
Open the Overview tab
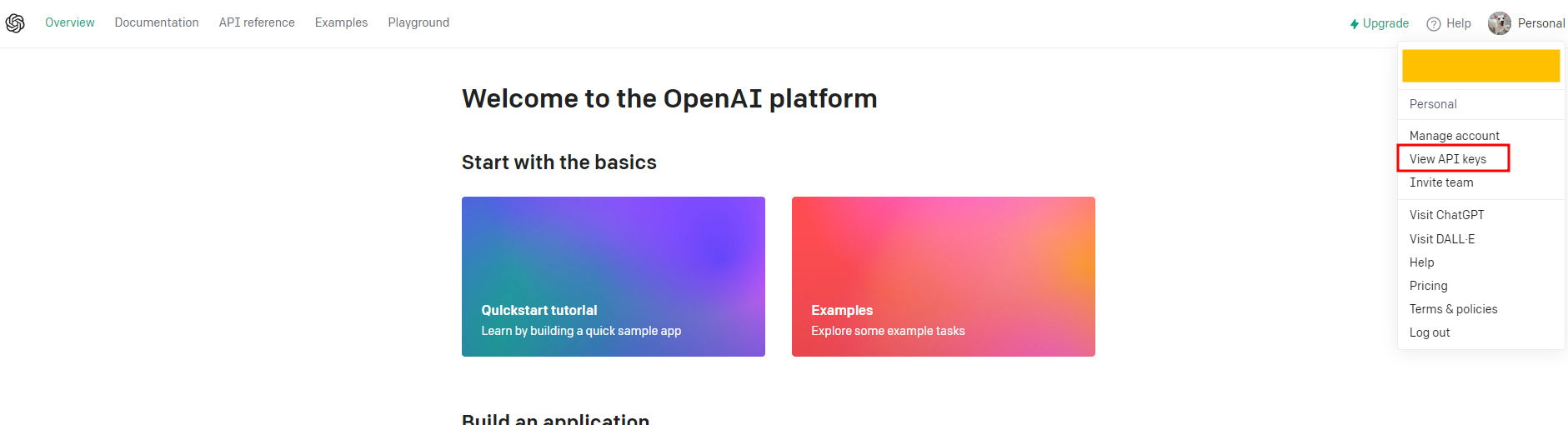pyautogui.click(x=70, y=22)
